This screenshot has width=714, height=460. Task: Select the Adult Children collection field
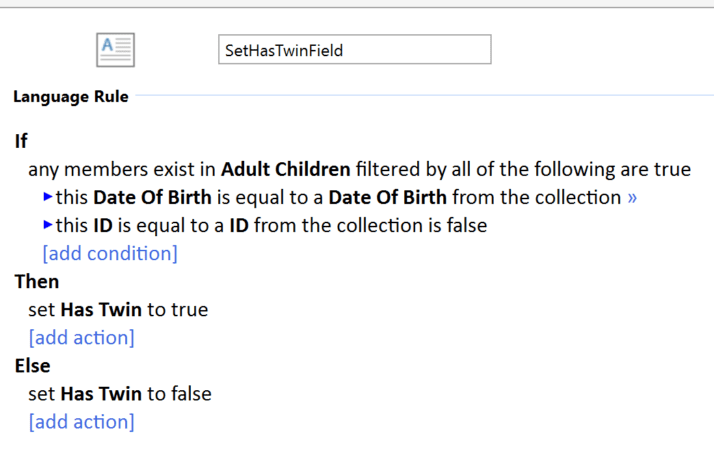[x=286, y=169]
